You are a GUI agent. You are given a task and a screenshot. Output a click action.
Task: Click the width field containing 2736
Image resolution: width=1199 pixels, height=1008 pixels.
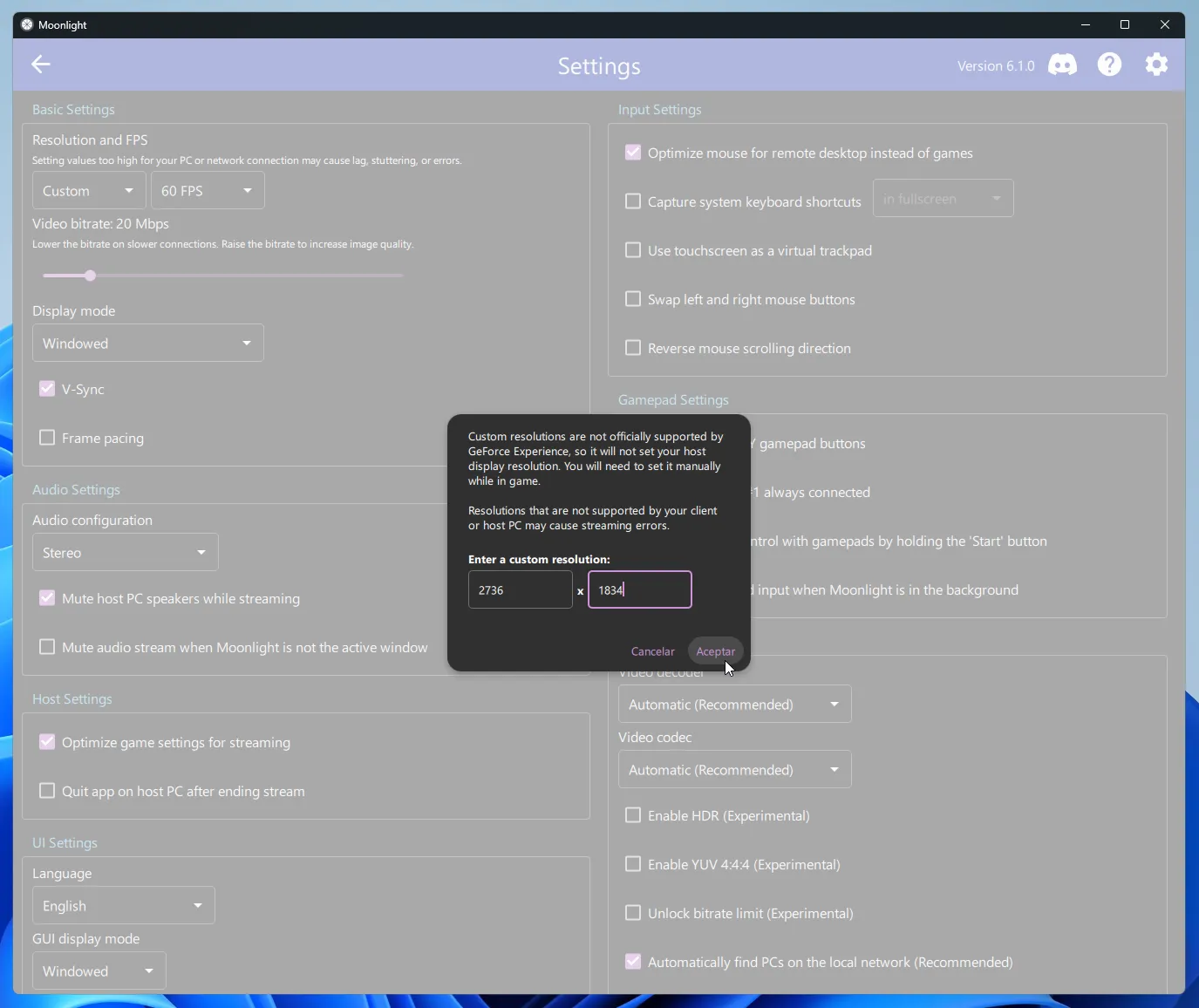(x=520, y=590)
